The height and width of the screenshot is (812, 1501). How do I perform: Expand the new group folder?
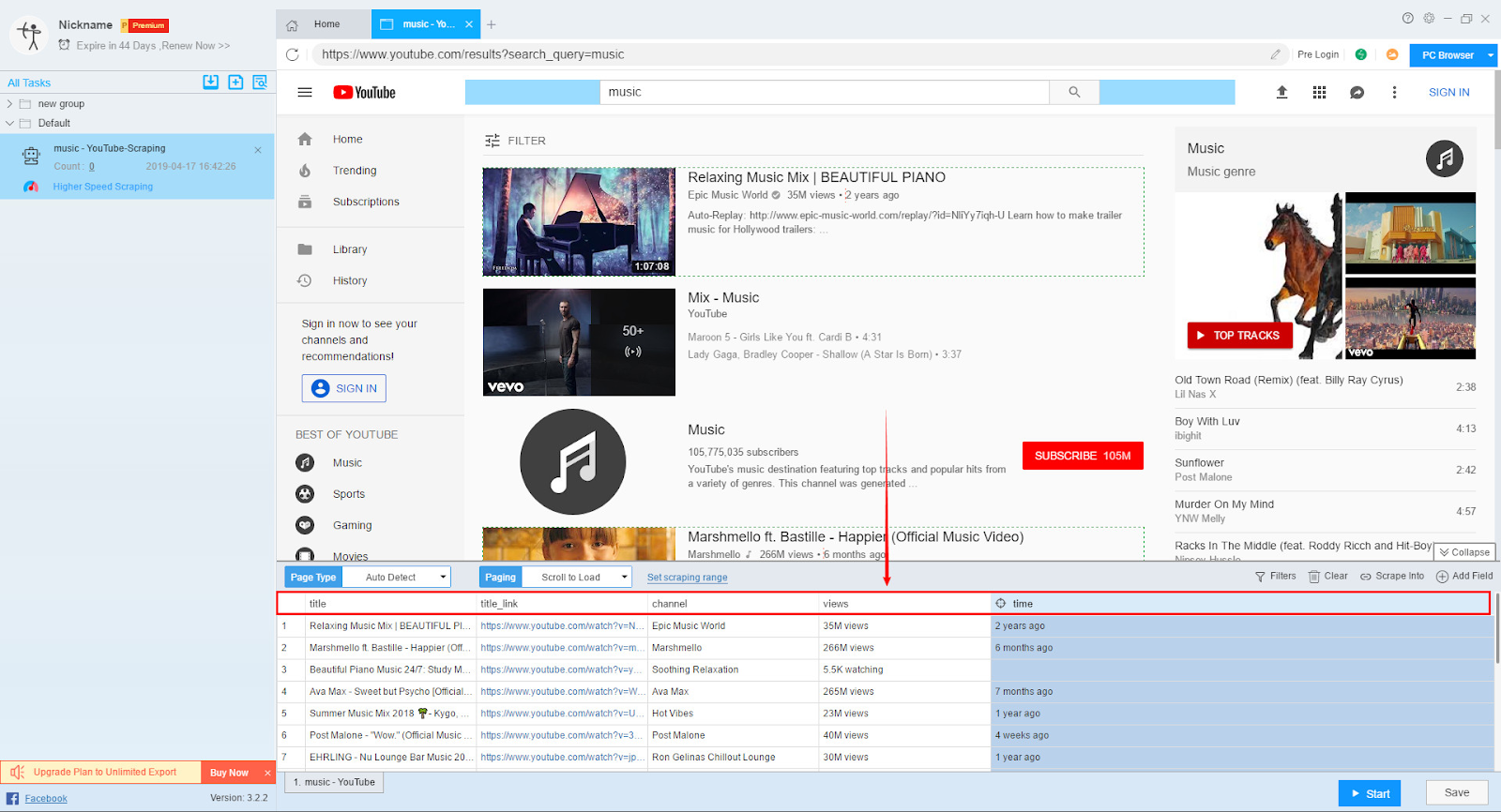(10, 104)
